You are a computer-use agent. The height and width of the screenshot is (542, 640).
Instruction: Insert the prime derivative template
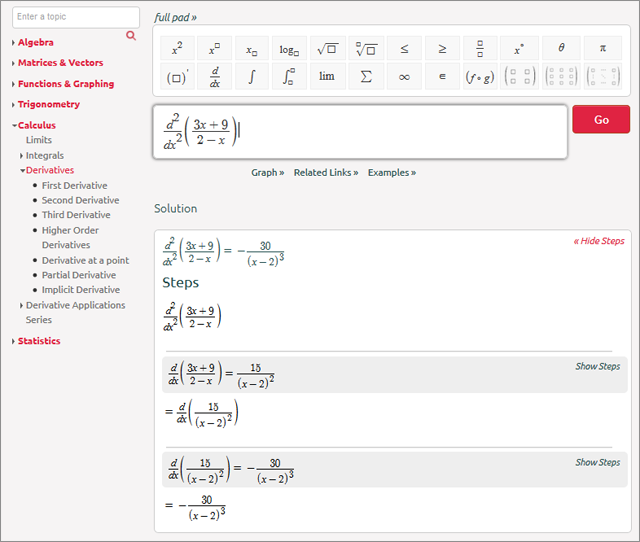(177, 76)
